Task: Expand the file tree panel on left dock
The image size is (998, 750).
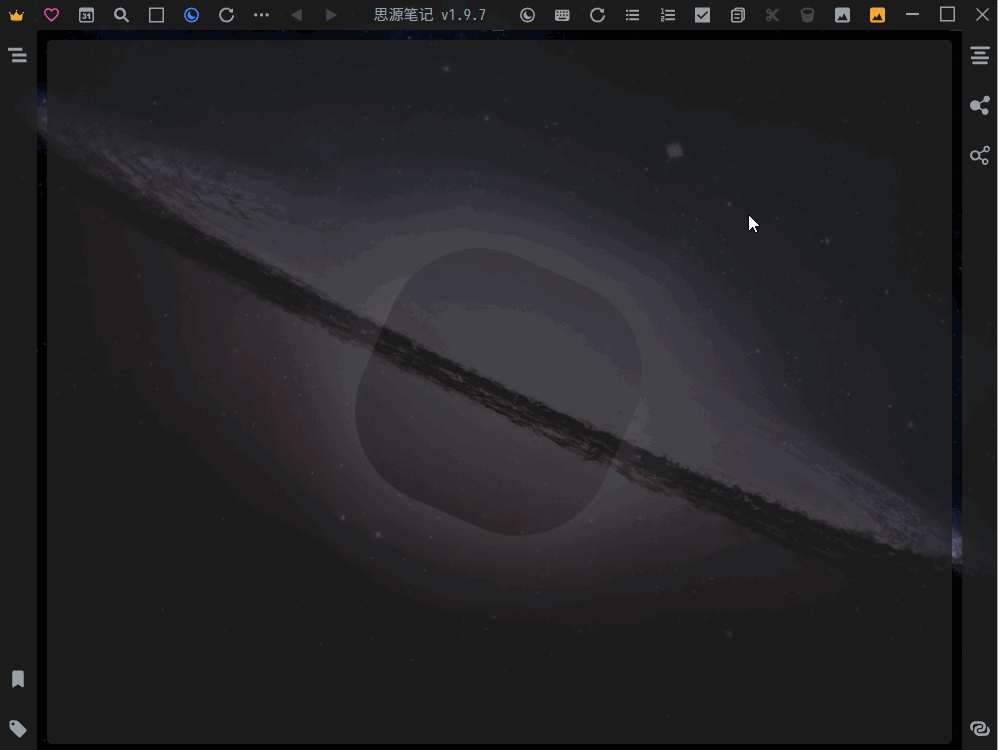Action: point(17,56)
